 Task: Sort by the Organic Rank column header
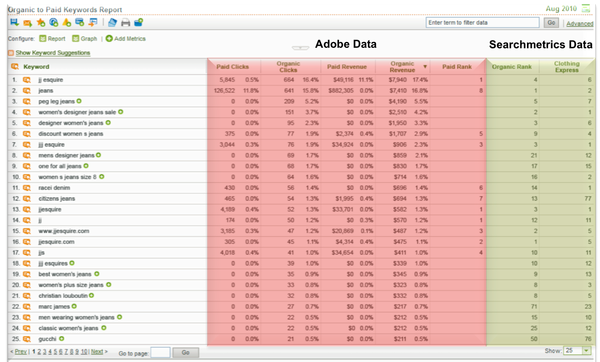coord(512,67)
